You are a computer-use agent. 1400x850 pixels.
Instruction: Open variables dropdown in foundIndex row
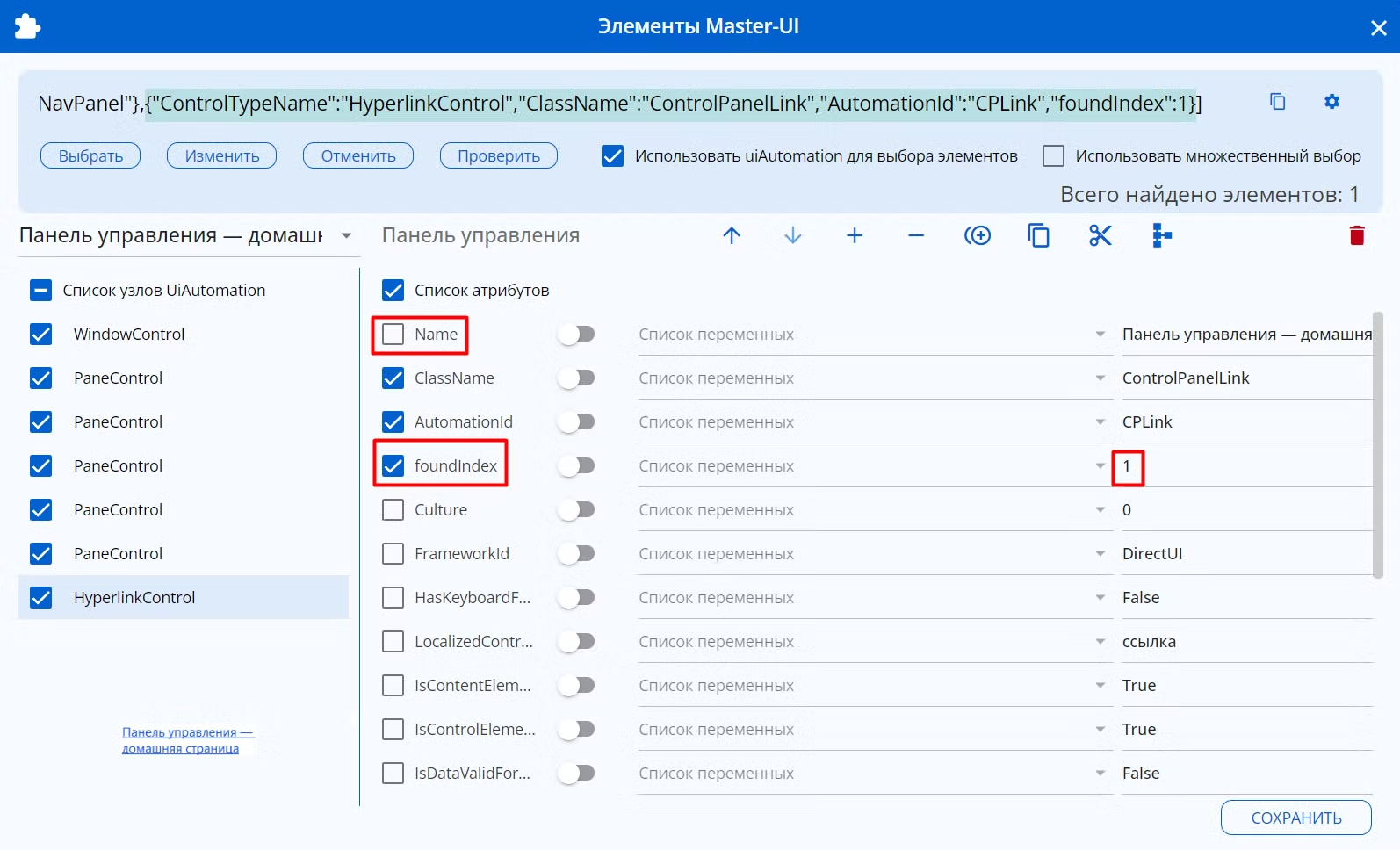(x=874, y=466)
